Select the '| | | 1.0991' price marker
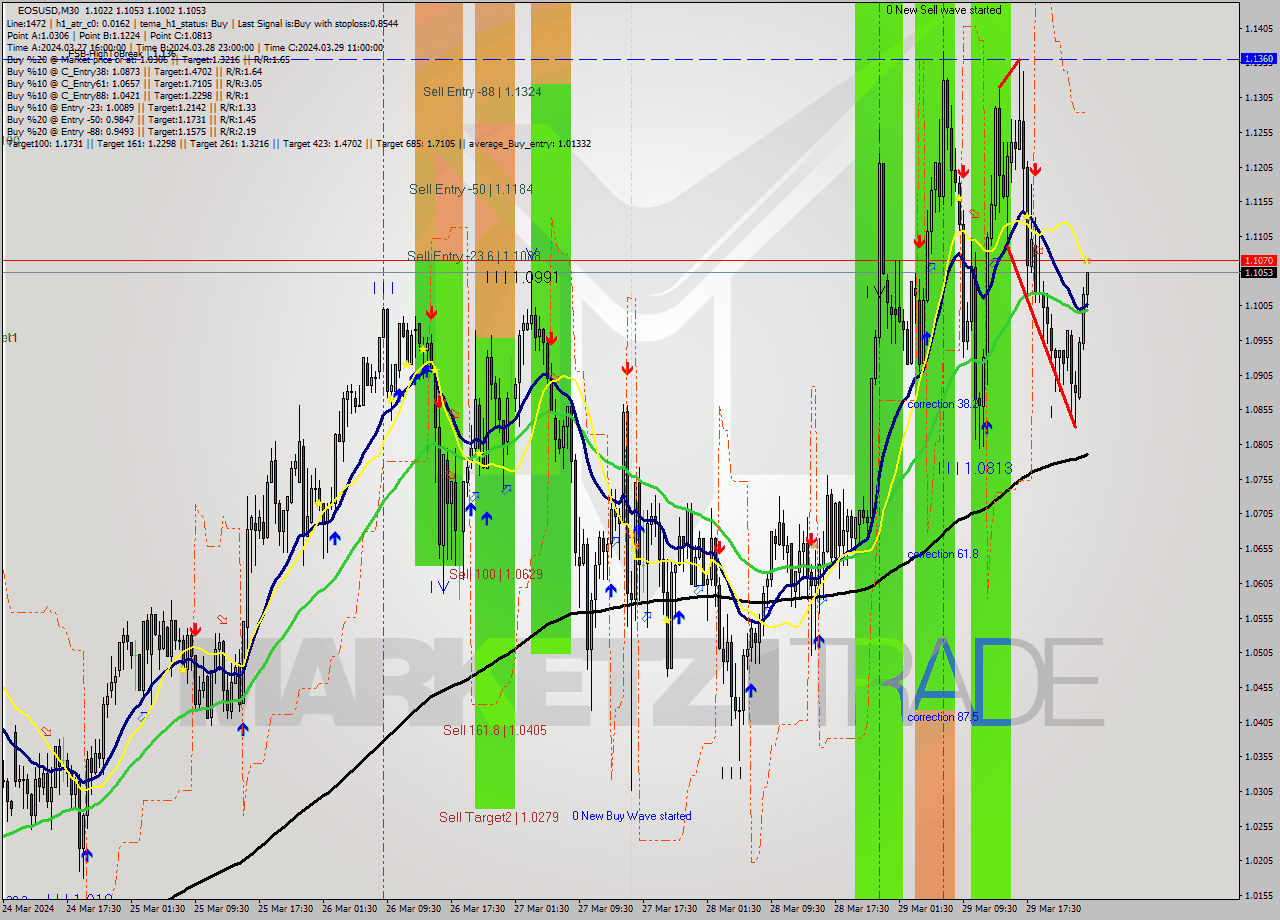This screenshot has width=1280, height=920. [x=521, y=276]
